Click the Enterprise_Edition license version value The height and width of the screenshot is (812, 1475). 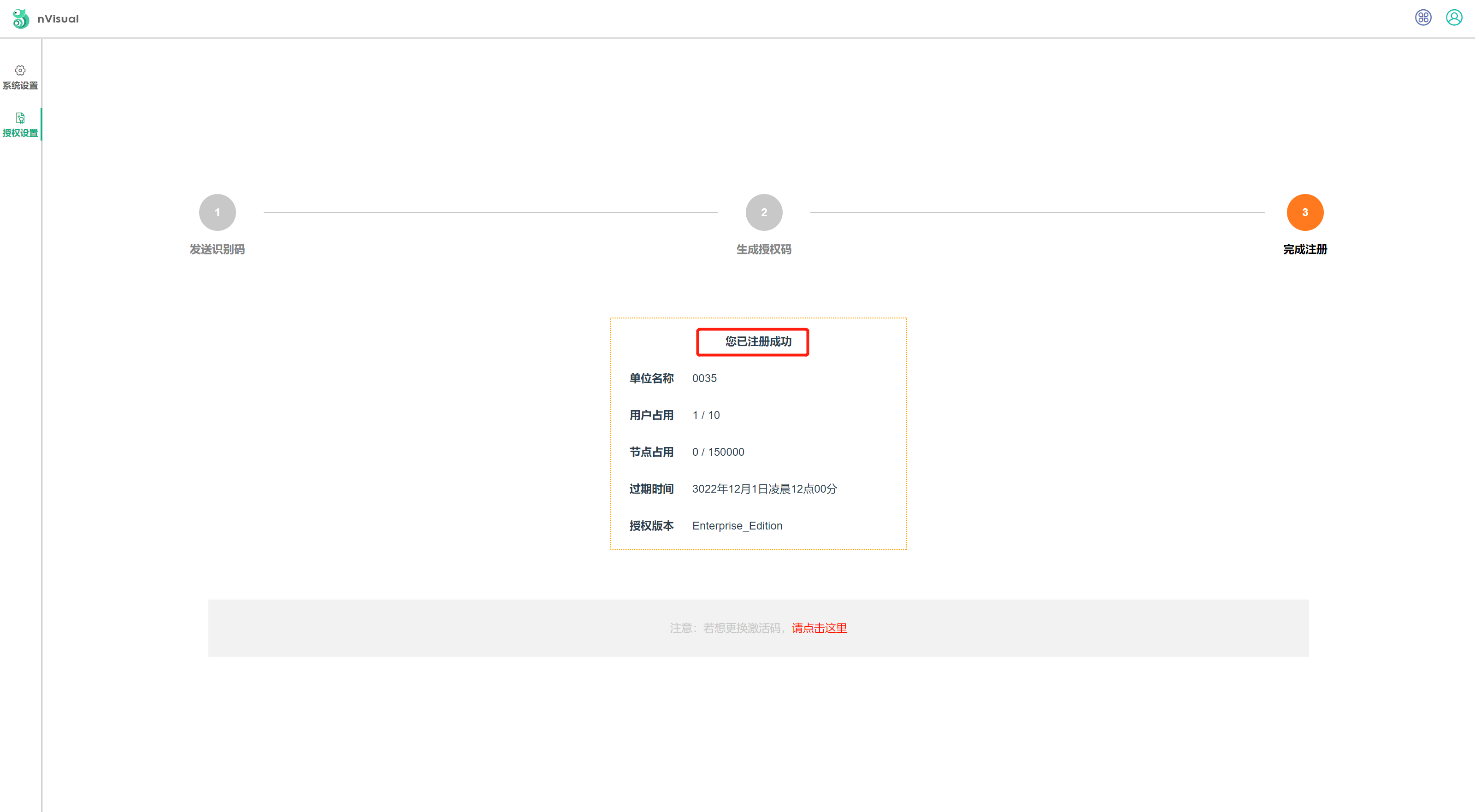737,526
